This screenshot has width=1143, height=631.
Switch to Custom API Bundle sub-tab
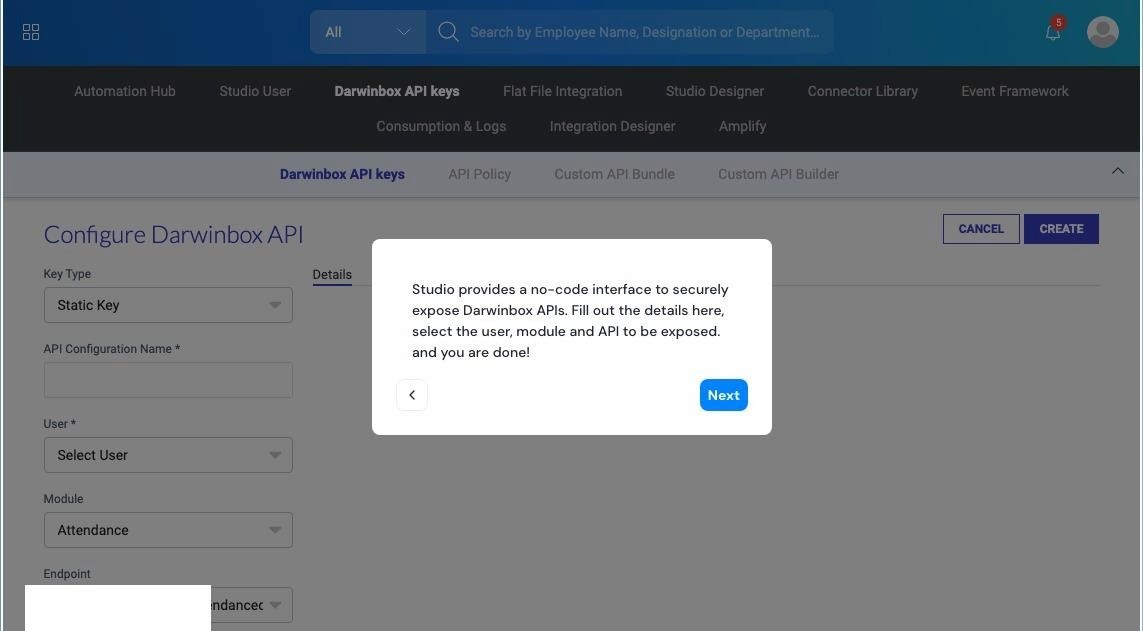615,174
